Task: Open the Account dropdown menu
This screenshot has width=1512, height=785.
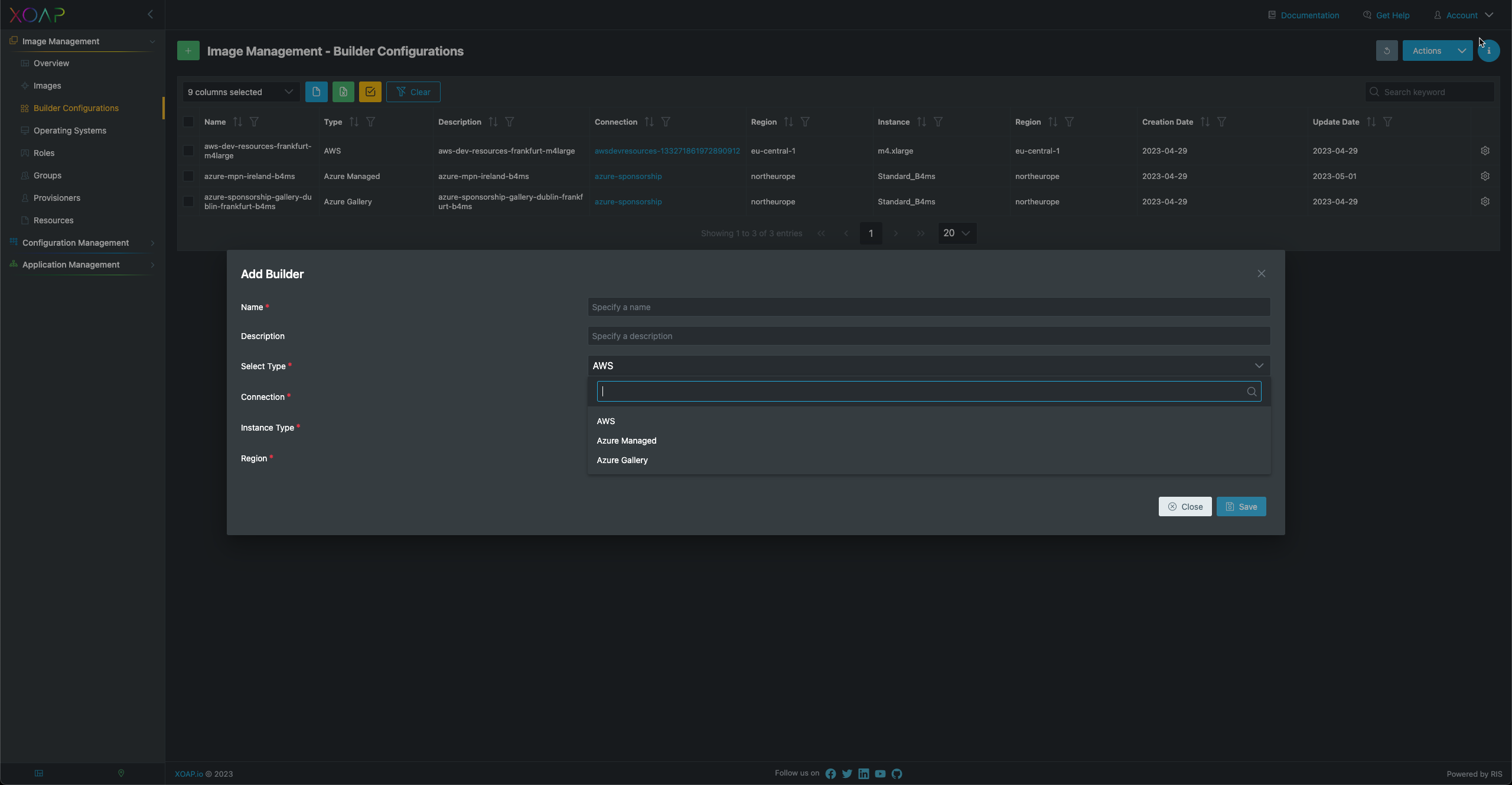Action: coord(1464,15)
